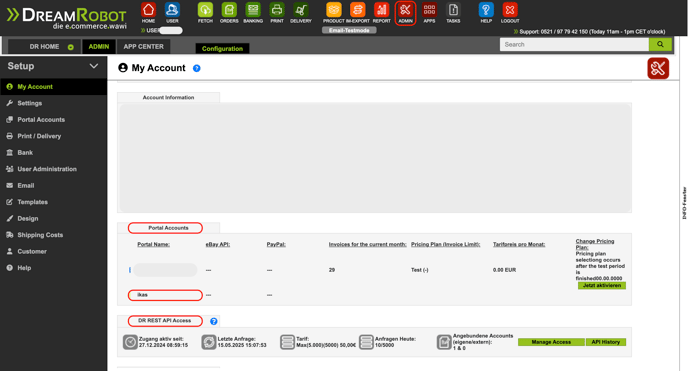Select the ADMIN tab

pos(99,46)
